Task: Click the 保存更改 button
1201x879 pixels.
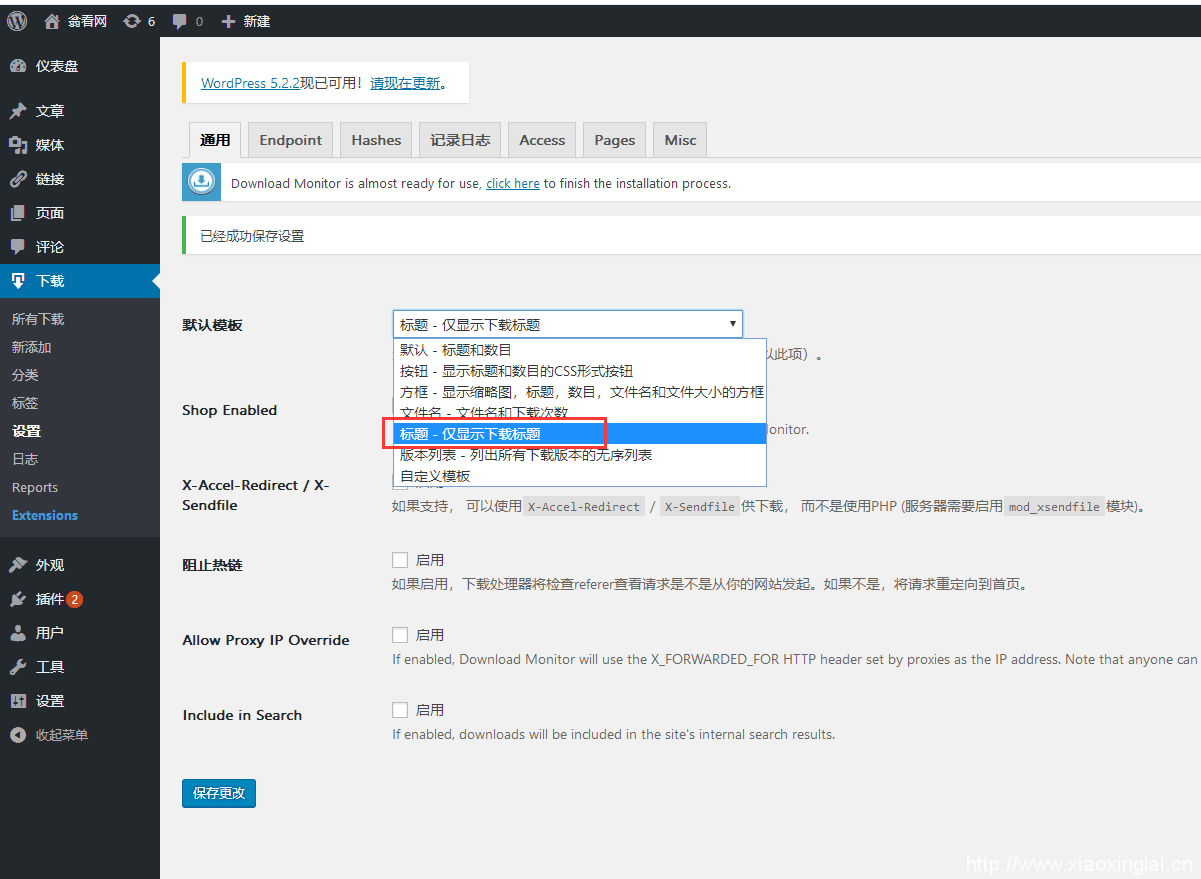Action: point(219,793)
